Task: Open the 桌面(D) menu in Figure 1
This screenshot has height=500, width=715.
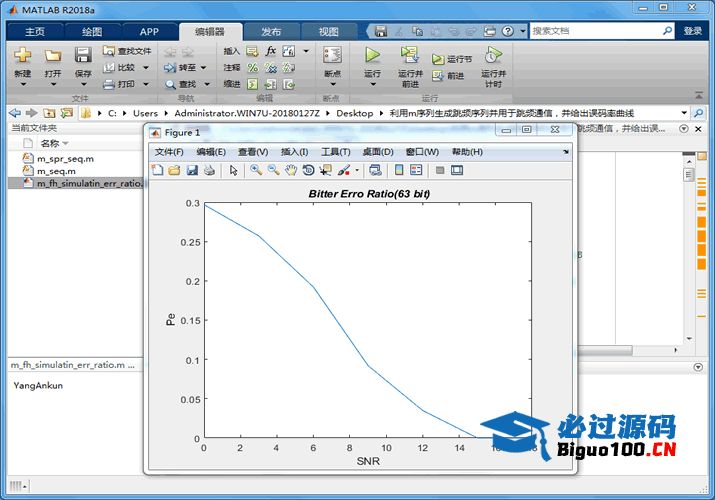Action: (x=378, y=152)
